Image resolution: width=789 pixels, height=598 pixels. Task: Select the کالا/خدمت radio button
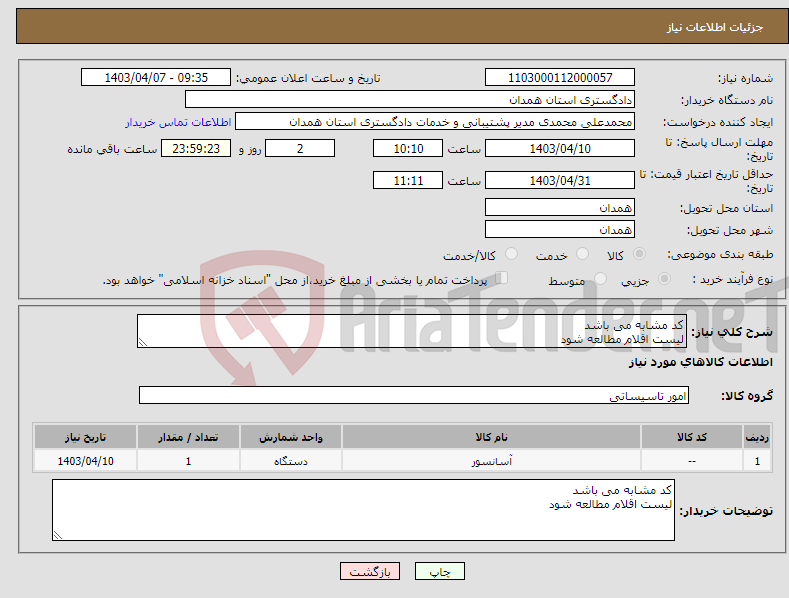[511, 254]
